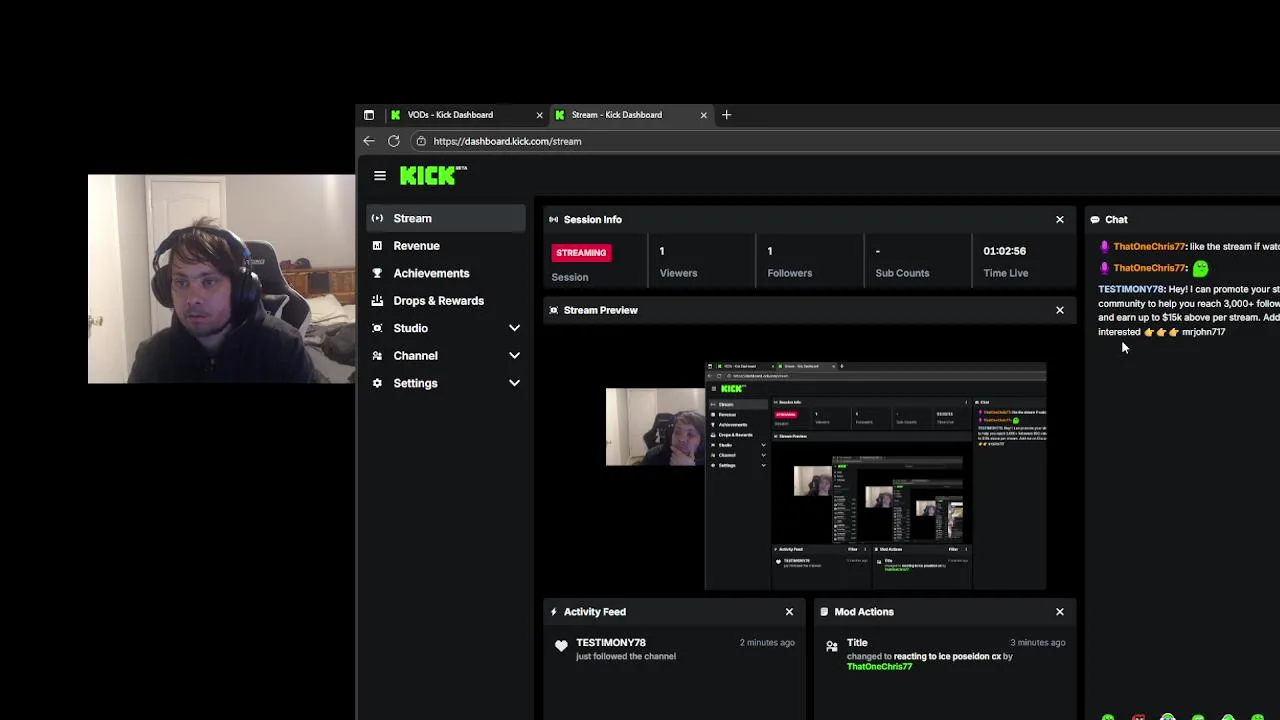Click TESTIMONY78 username in chat
1280x720 pixels.
tap(1131, 290)
